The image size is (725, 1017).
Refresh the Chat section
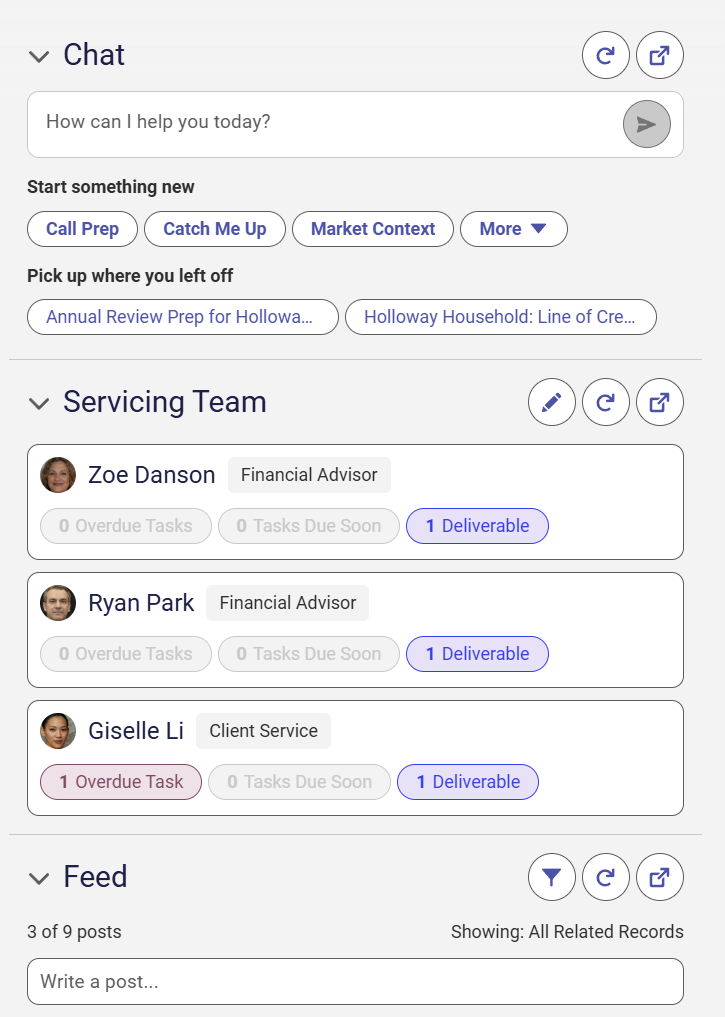(606, 55)
